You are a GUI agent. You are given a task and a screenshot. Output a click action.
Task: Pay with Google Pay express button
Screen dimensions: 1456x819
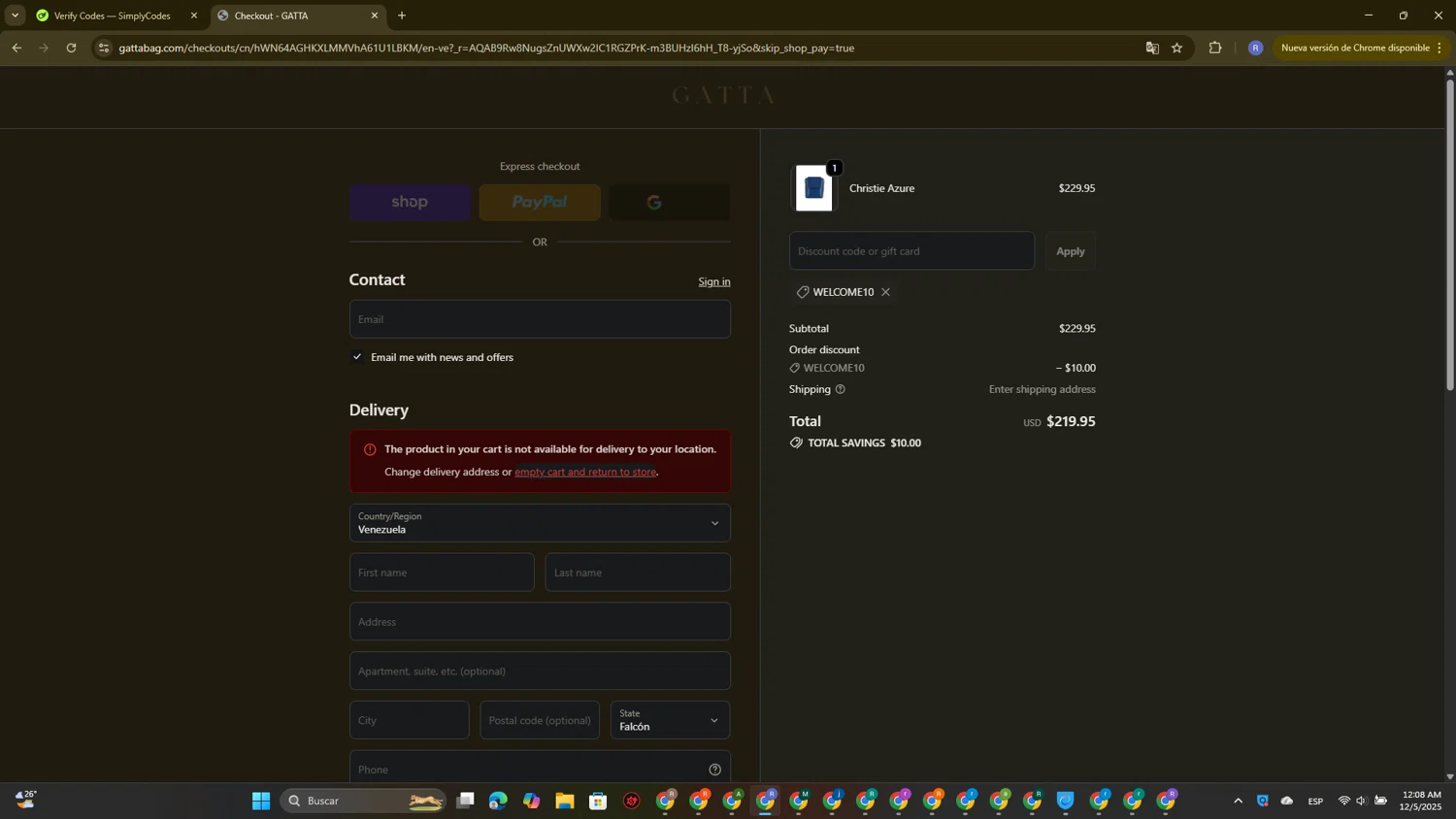[670, 202]
